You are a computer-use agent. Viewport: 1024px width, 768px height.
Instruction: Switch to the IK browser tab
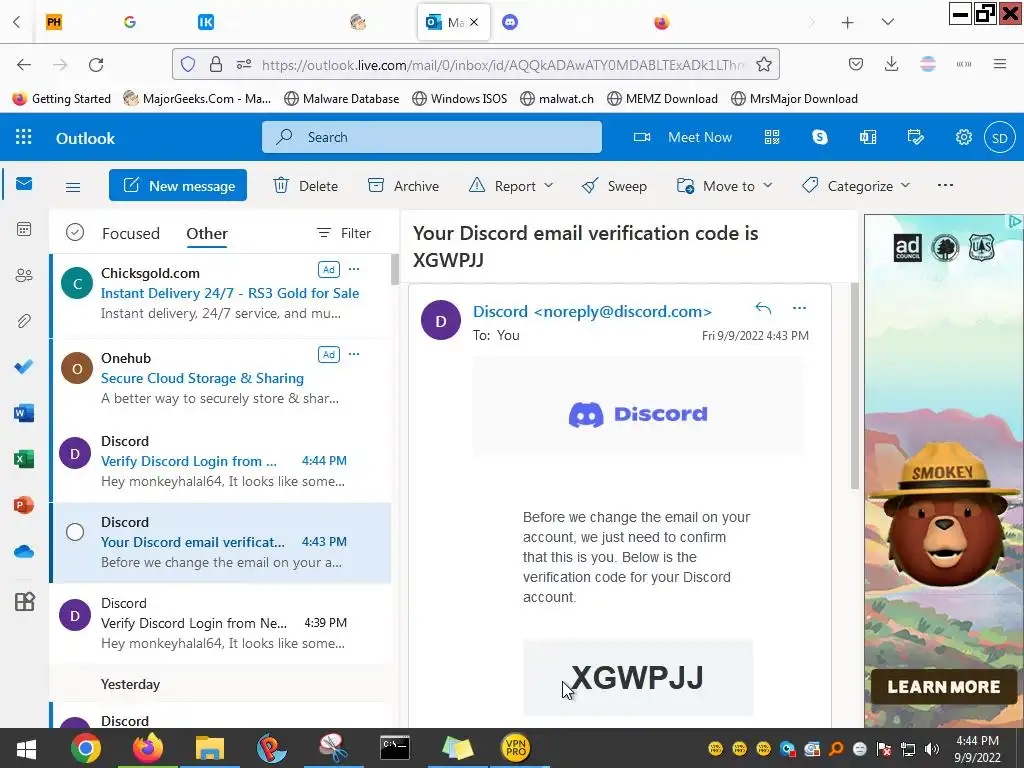(x=206, y=22)
